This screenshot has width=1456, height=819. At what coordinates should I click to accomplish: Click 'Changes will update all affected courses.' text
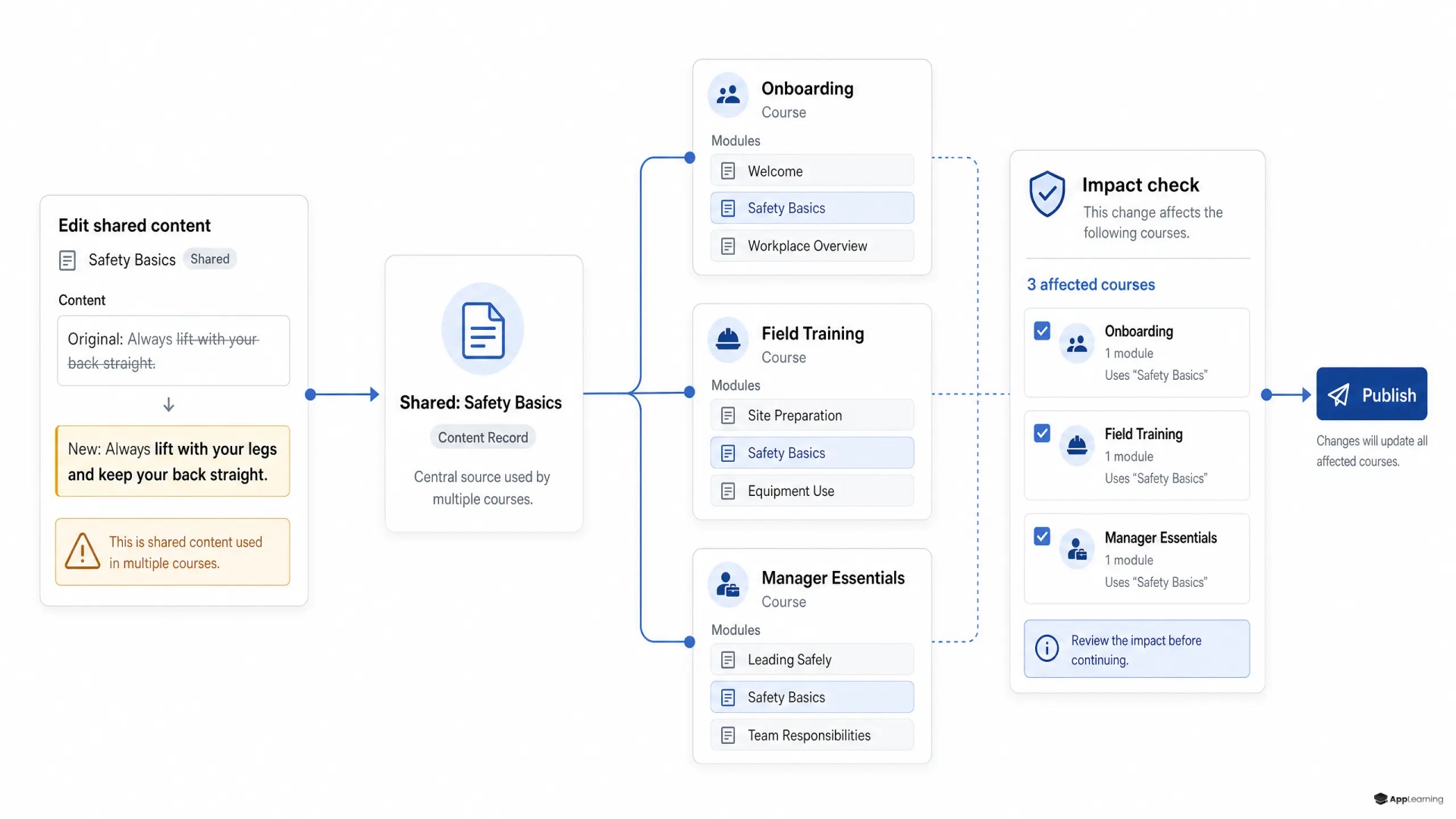pos(1372,451)
